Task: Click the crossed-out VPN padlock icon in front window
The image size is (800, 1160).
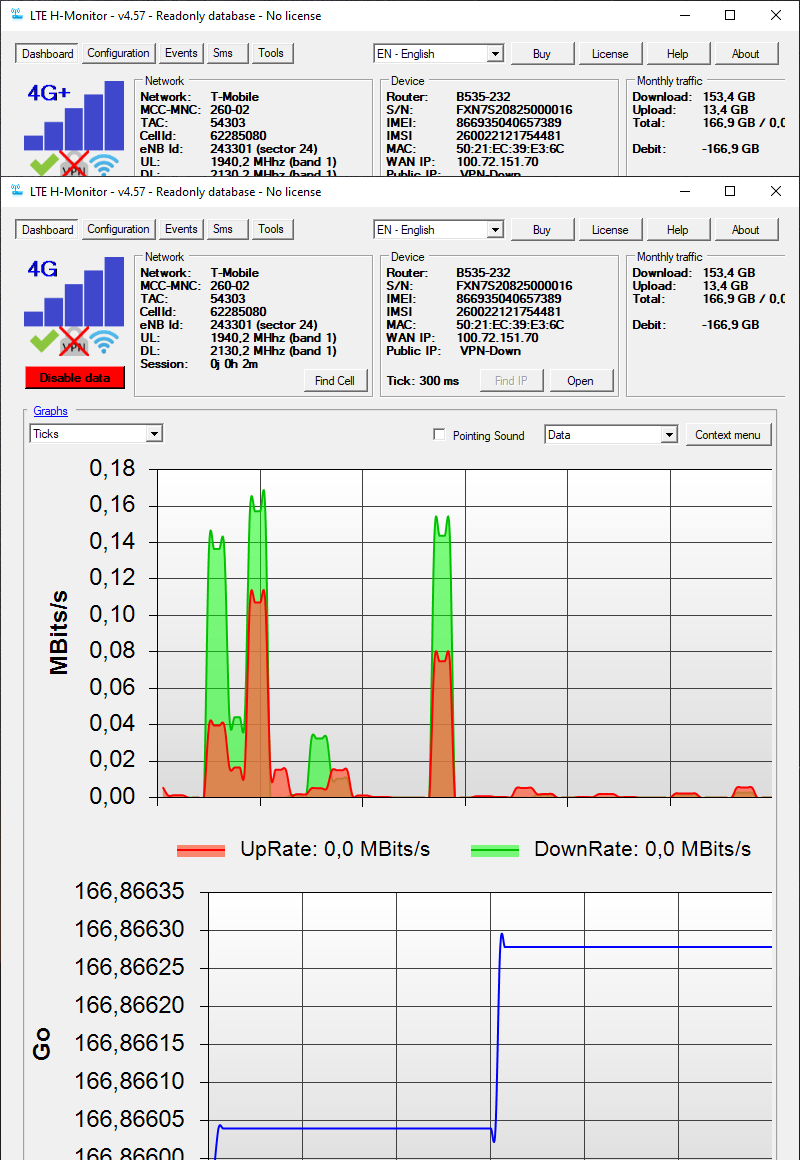Action: tap(74, 342)
